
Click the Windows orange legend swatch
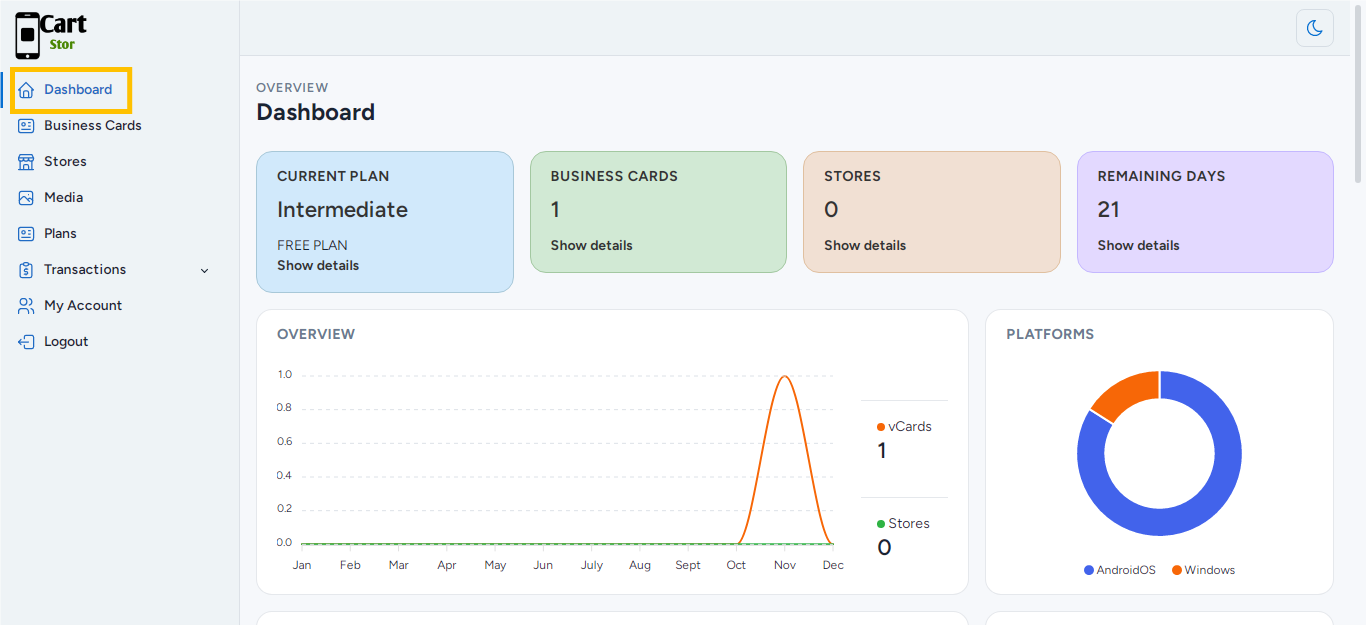point(1177,570)
